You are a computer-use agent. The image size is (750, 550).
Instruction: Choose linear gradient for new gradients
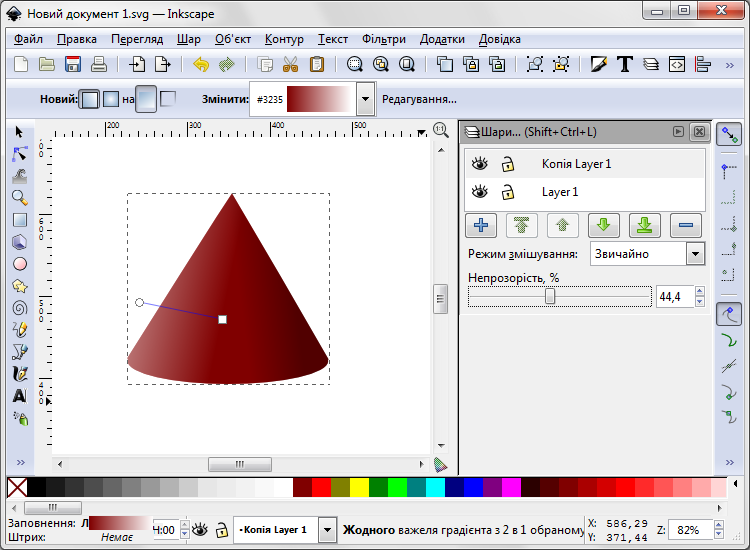tap(89, 99)
